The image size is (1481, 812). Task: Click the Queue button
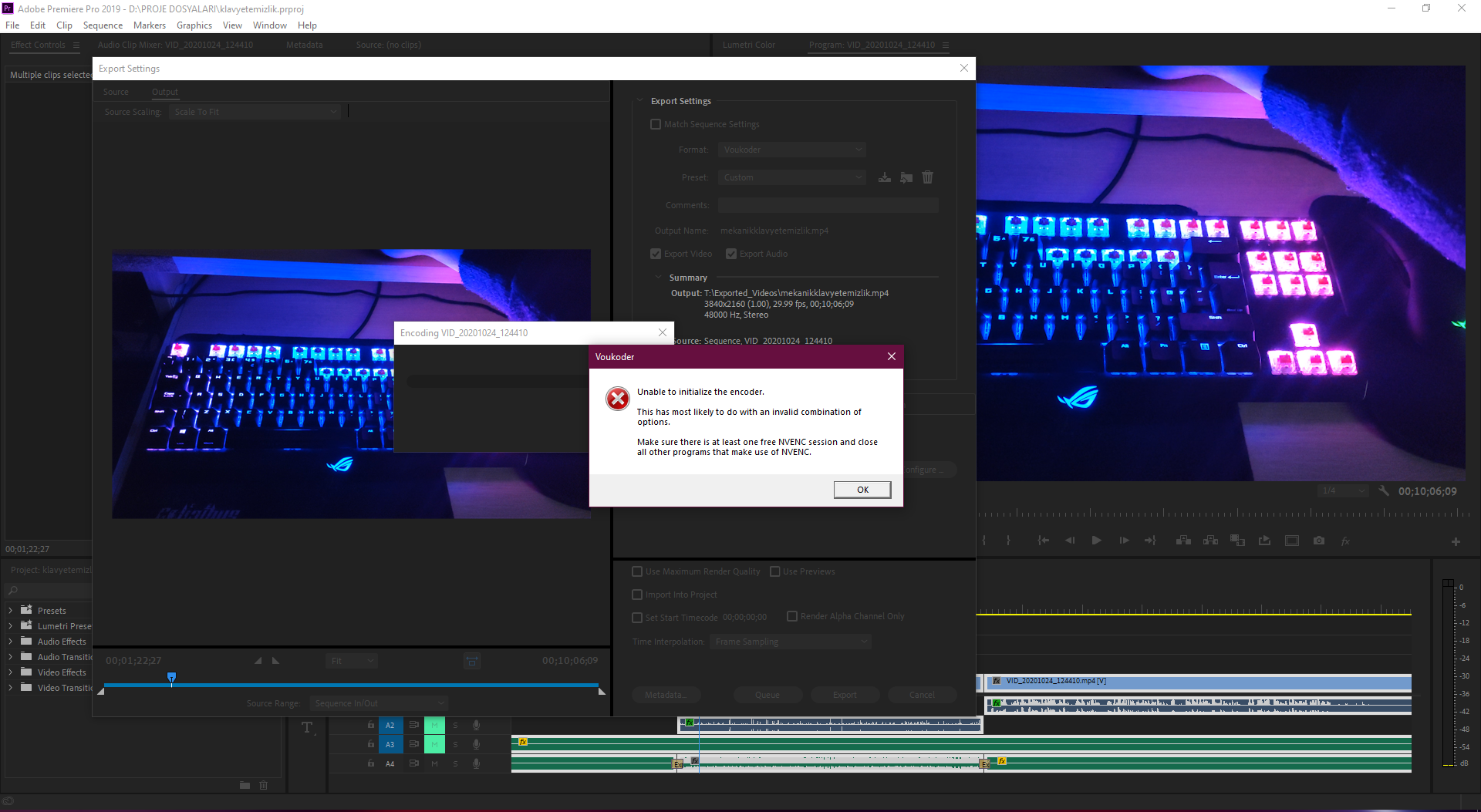(x=767, y=695)
